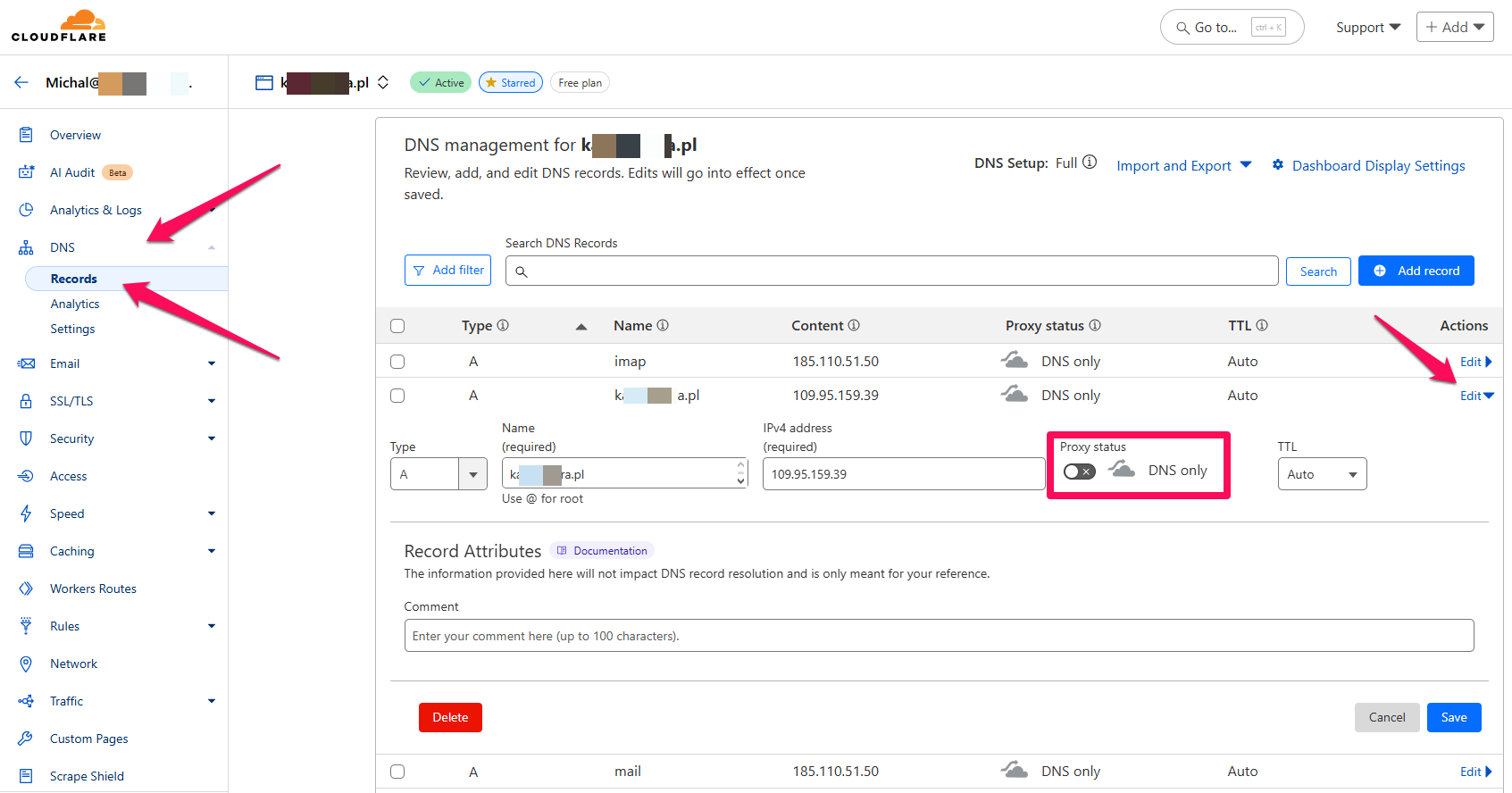Viewport: 1512px width, 793px height.
Task: Click the Network location pin icon
Action: click(26, 664)
